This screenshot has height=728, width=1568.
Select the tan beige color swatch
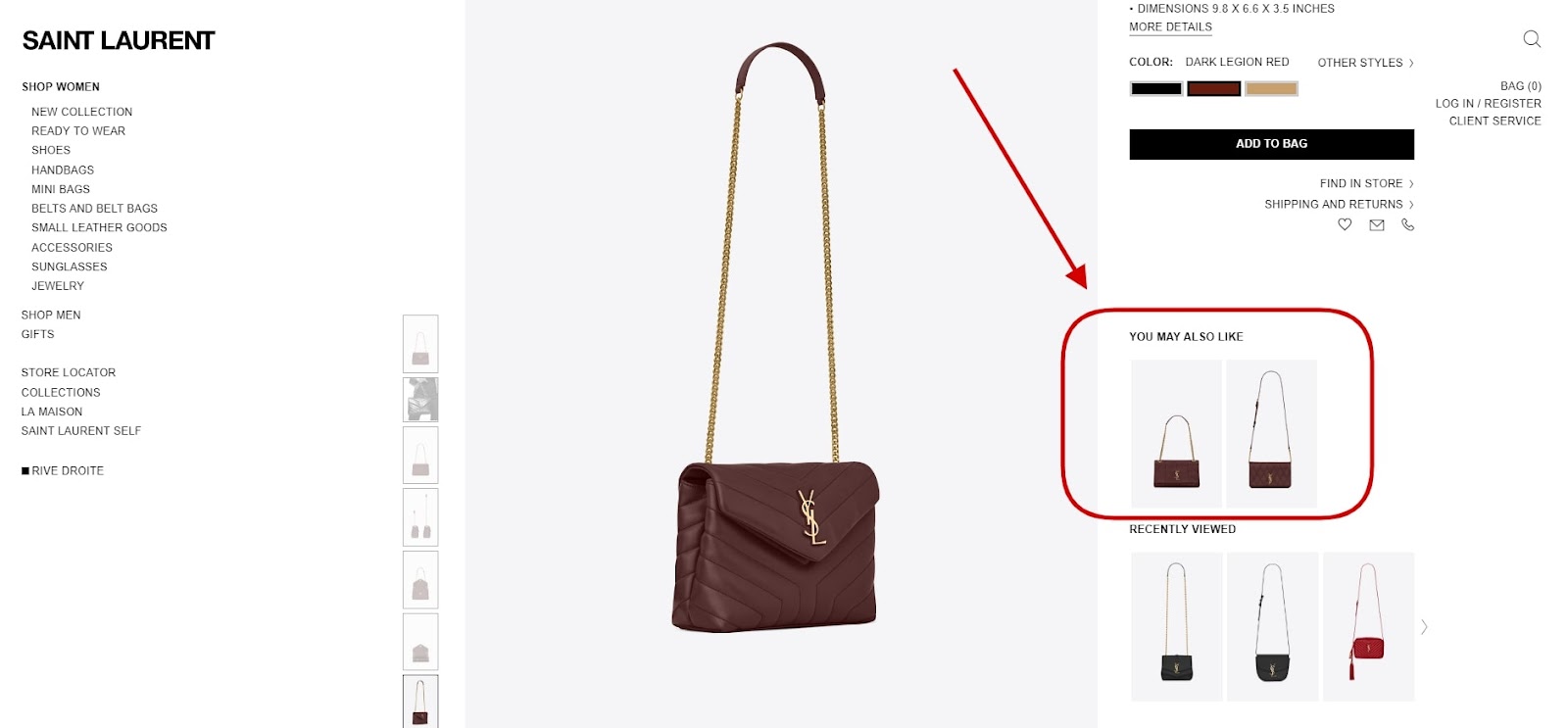[1271, 89]
